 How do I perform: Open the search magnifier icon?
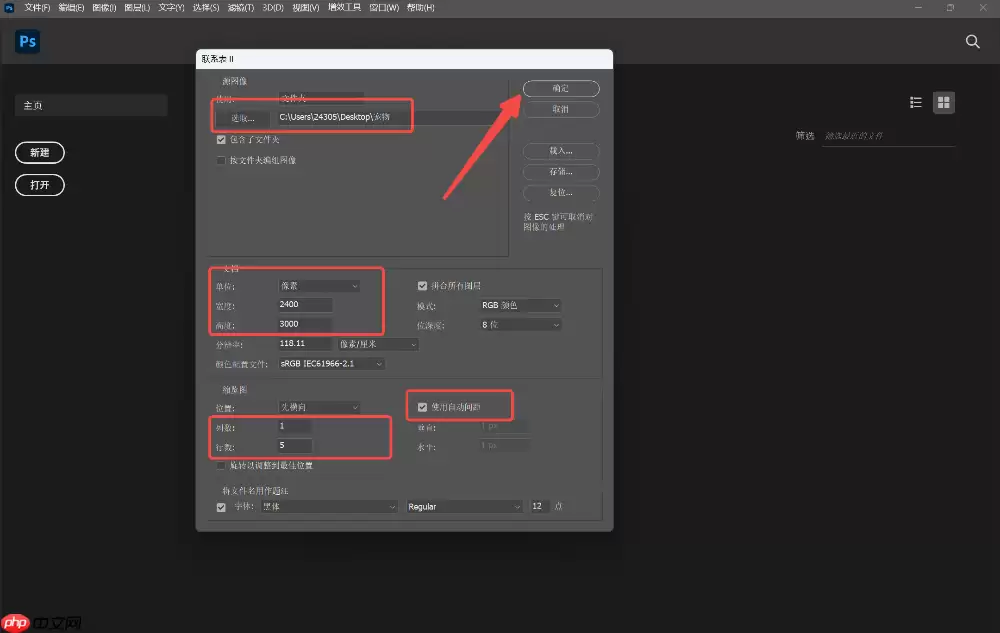pos(972,42)
